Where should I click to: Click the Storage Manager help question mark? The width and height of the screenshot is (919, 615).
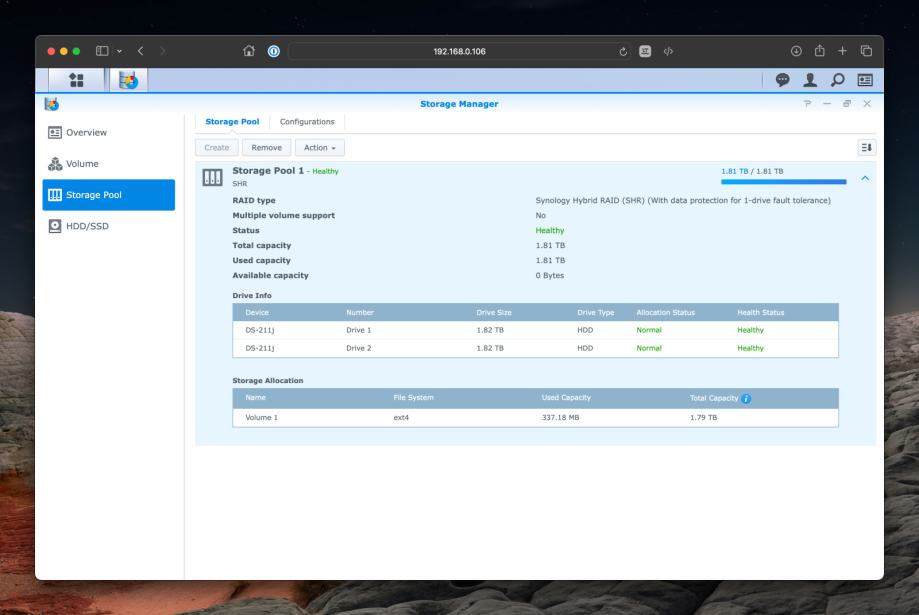(x=807, y=104)
